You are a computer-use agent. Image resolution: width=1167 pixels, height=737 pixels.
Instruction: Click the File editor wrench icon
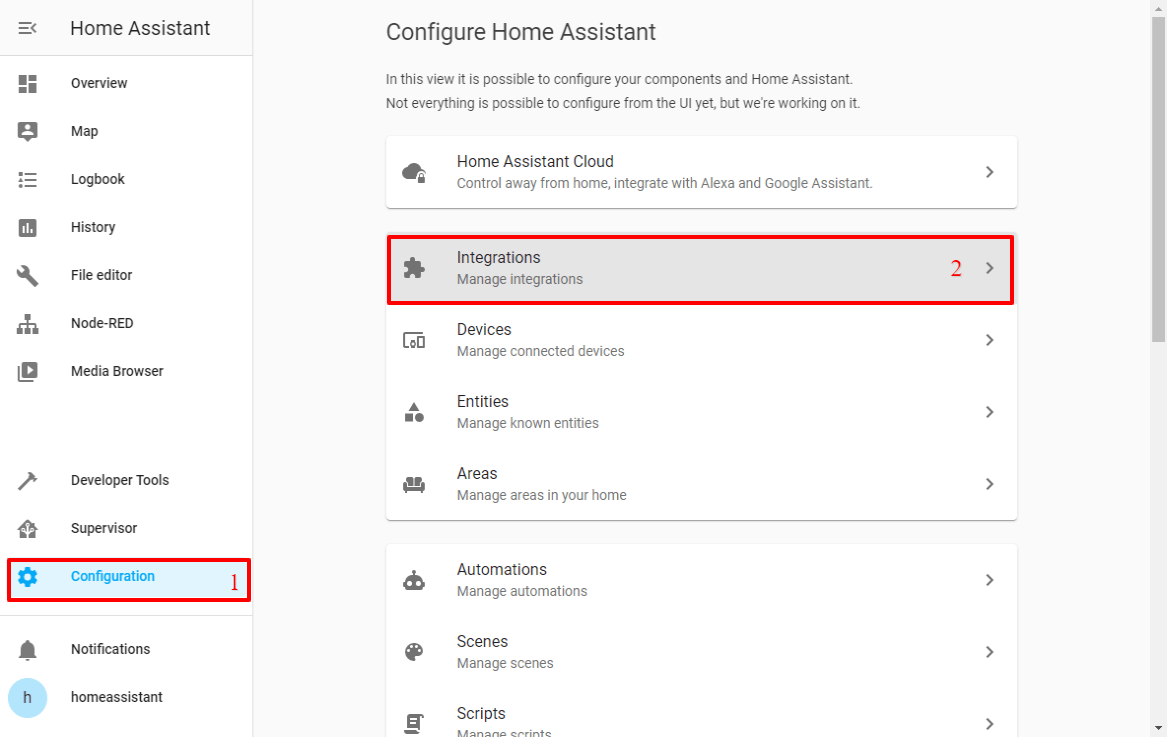tap(28, 276)
